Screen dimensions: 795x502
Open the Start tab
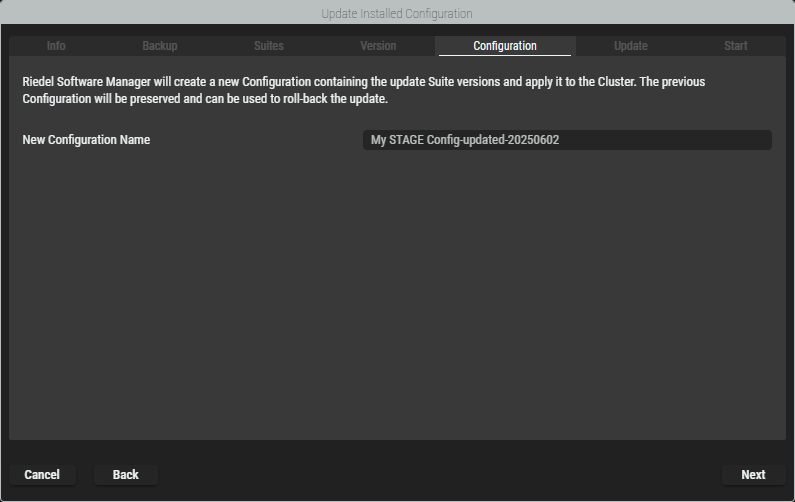point(735,46)
